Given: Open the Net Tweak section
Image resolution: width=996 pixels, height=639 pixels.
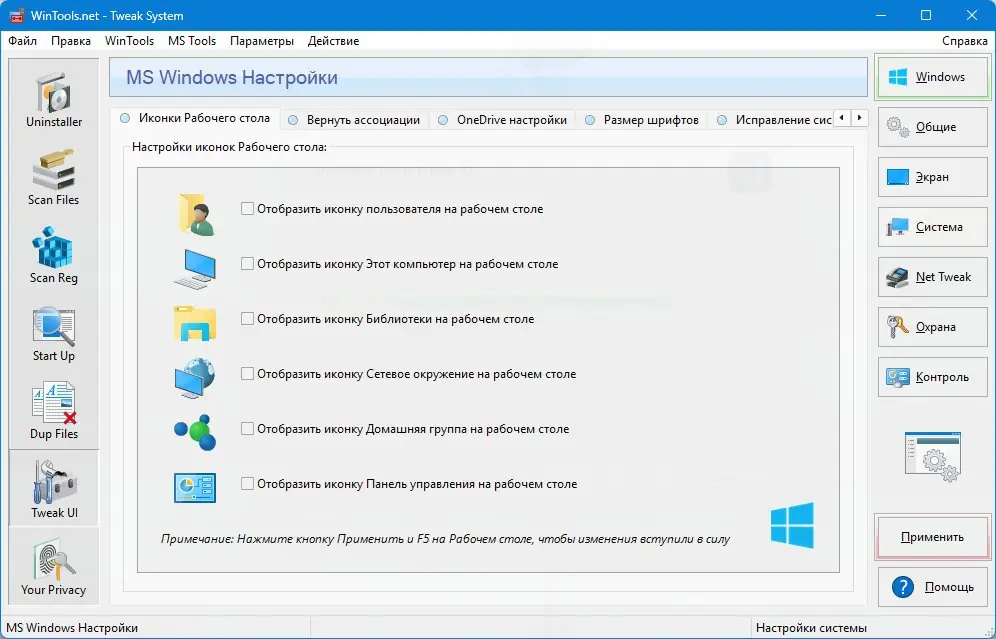Looking at the screenshot, I should (932, 277).
